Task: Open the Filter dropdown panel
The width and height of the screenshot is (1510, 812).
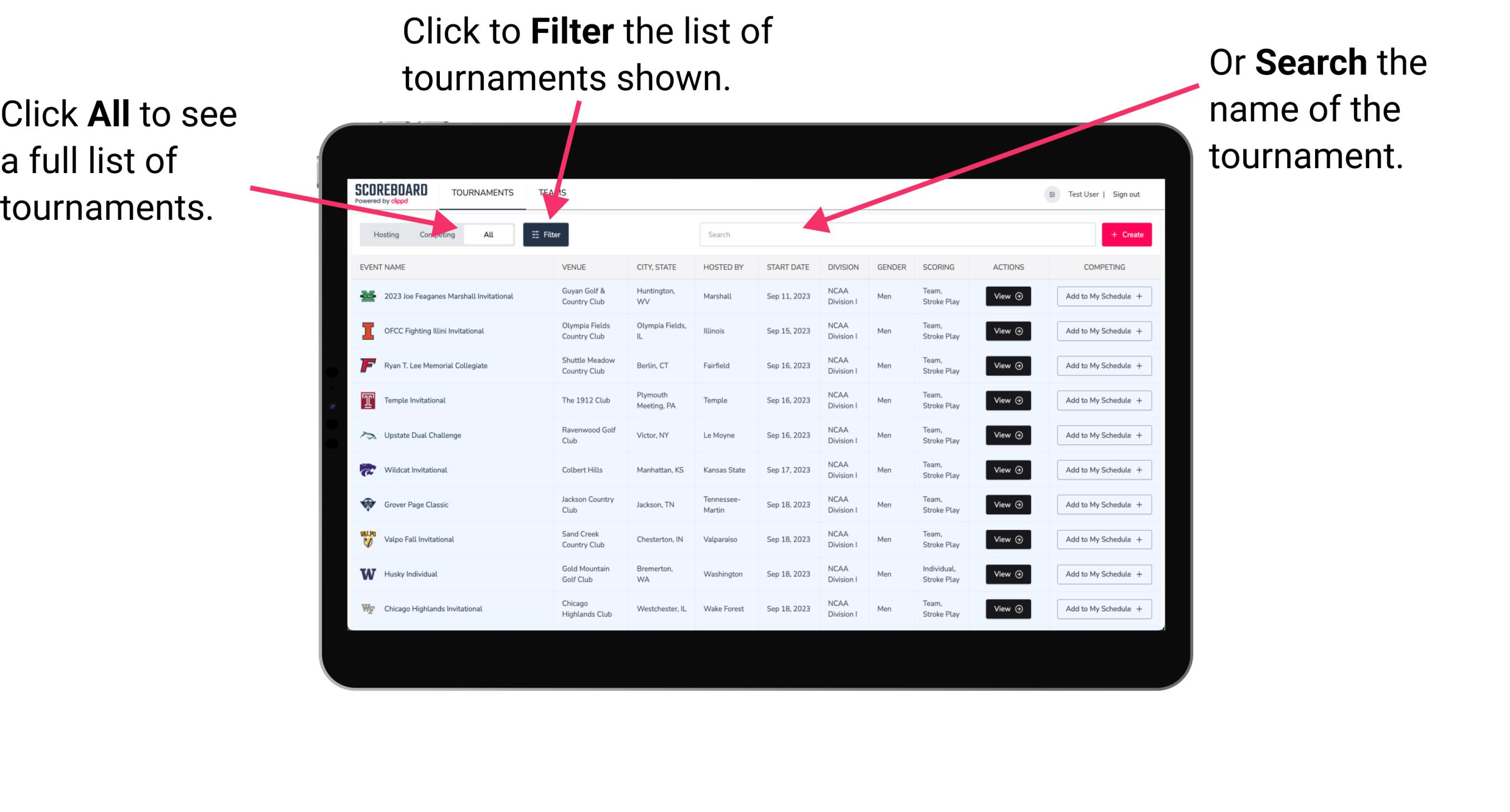Action: pos(546,234)
